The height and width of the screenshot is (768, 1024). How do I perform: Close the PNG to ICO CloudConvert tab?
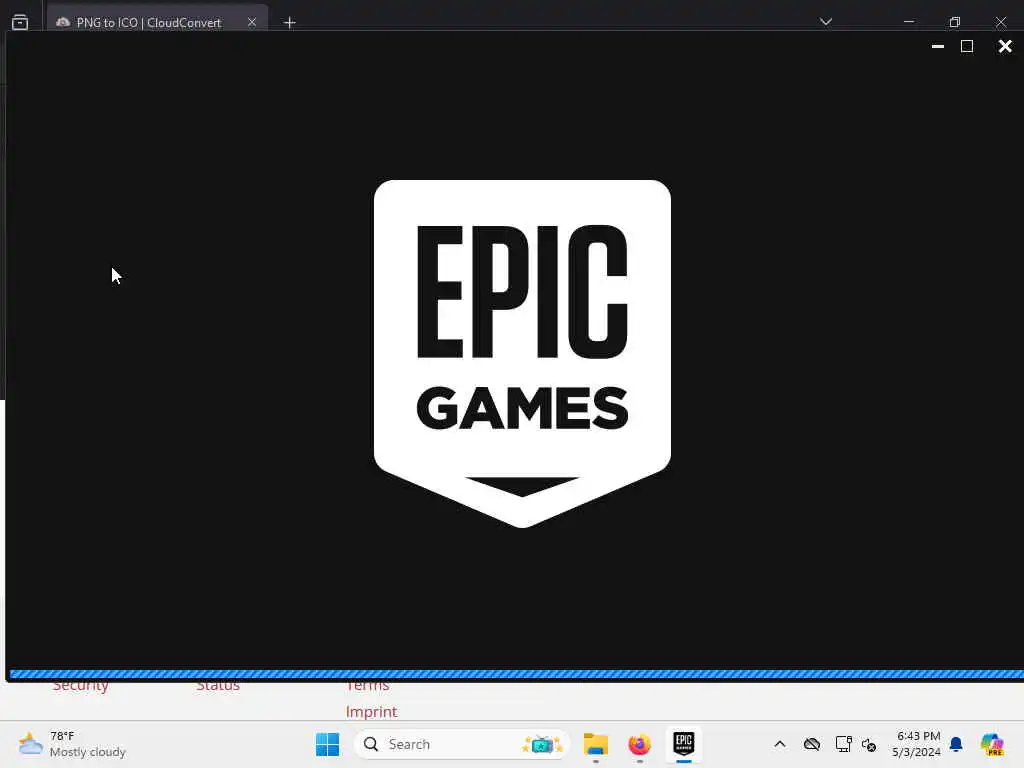pyautogui.click(x=251, y=22)
